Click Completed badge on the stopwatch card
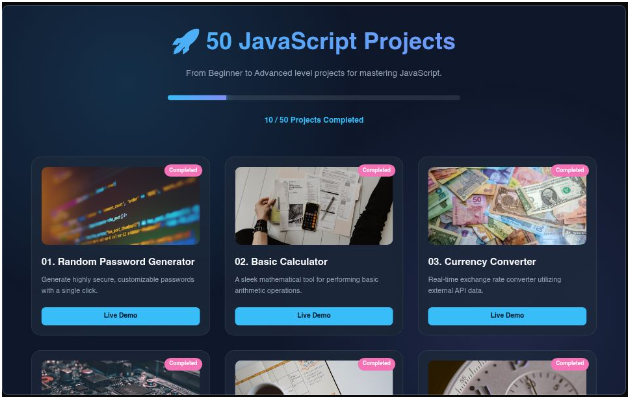This screenshot has height=399, width=630. pos(570,364)
